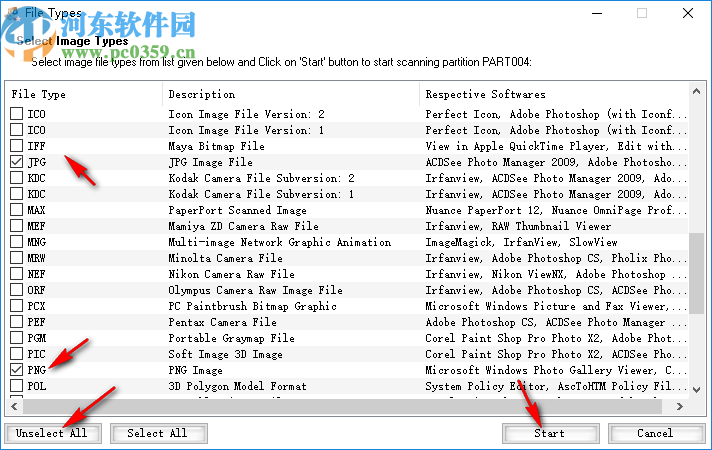The image size is (712, 450).
Task: Select 'Olympus Camera Raw Image File' text
Action: click(256, 290)
